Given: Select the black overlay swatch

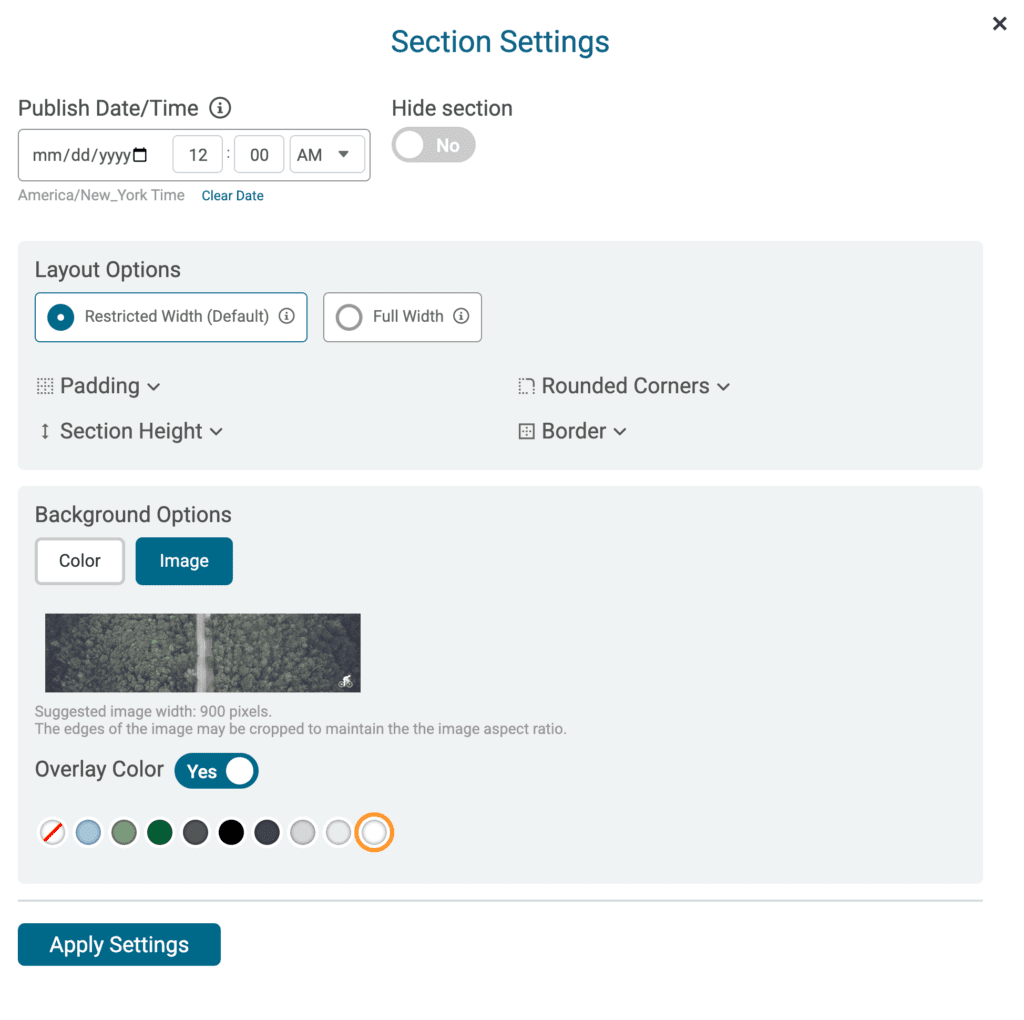Looking at the screenshot, I should 231,833.
